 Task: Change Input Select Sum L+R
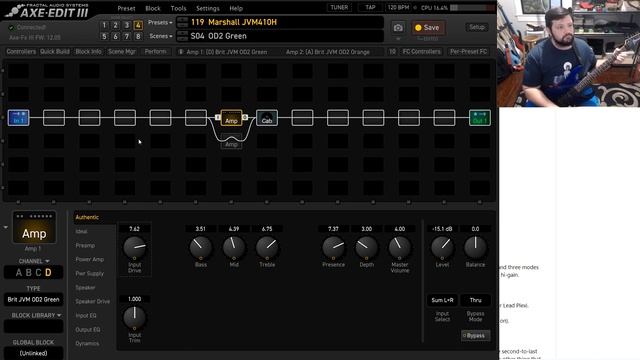[x=442, y=300]
